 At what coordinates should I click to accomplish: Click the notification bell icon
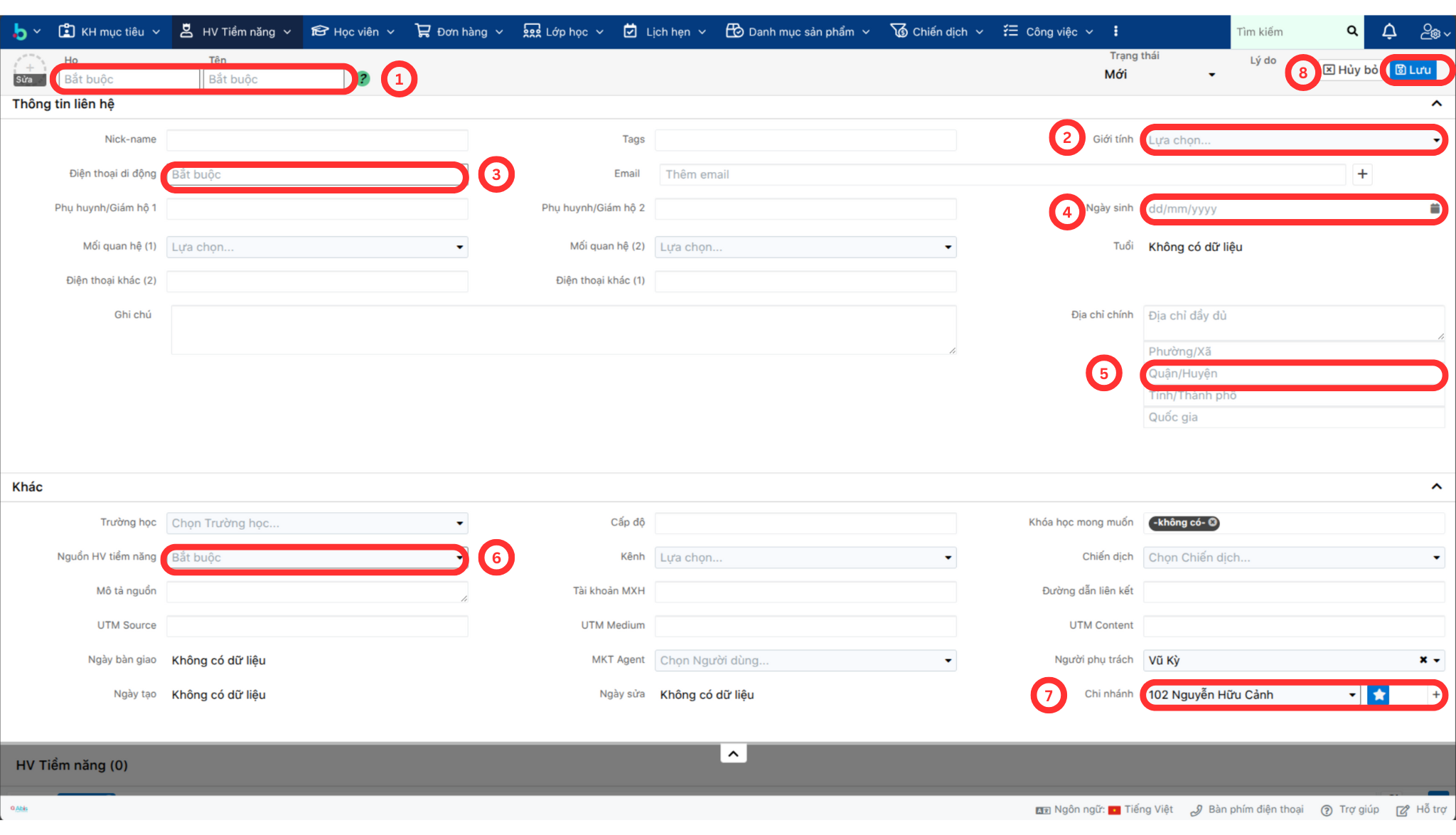point(1388,31)
